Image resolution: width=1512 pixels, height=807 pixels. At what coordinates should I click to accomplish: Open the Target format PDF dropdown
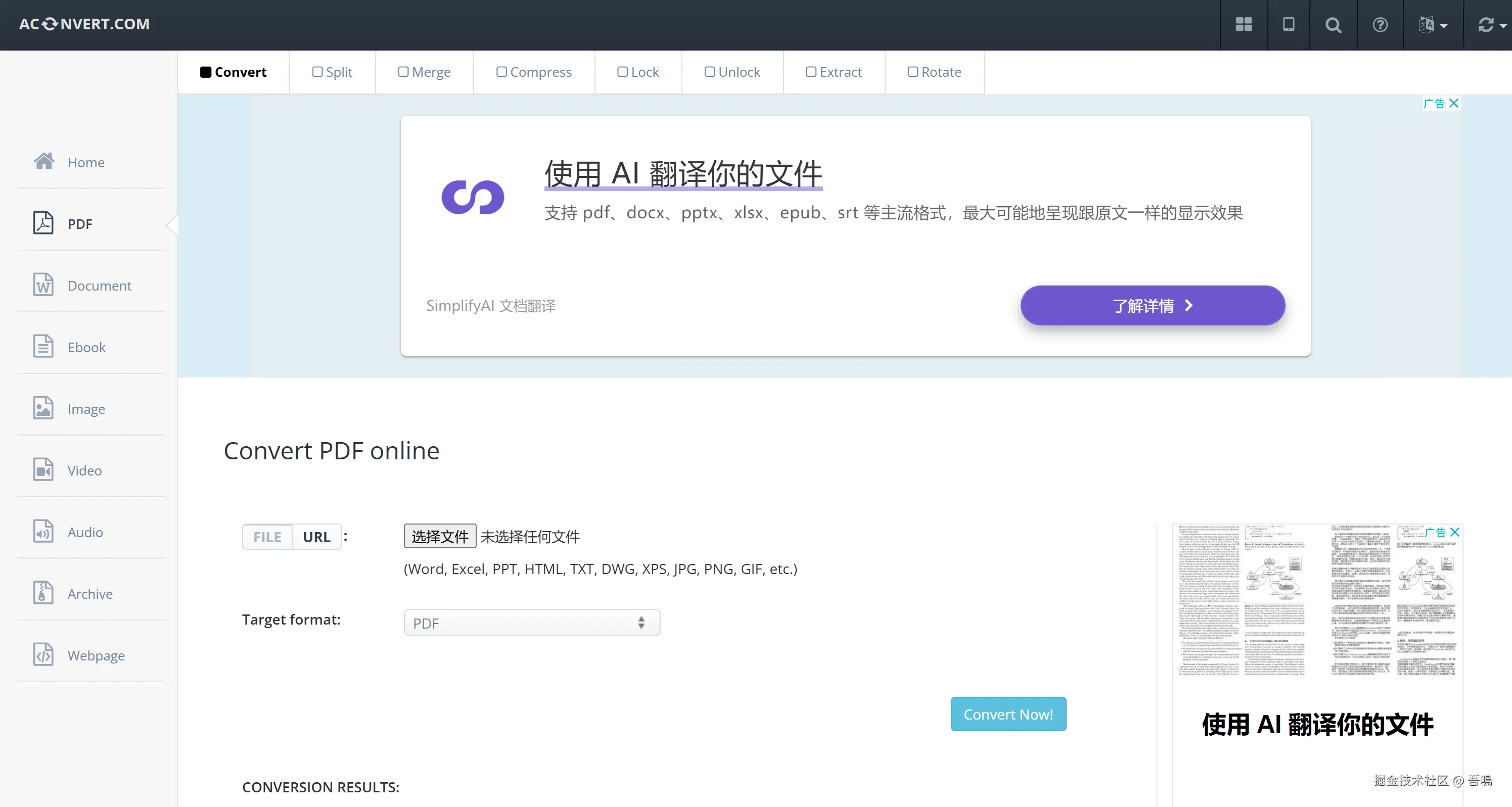coord(531,623)
